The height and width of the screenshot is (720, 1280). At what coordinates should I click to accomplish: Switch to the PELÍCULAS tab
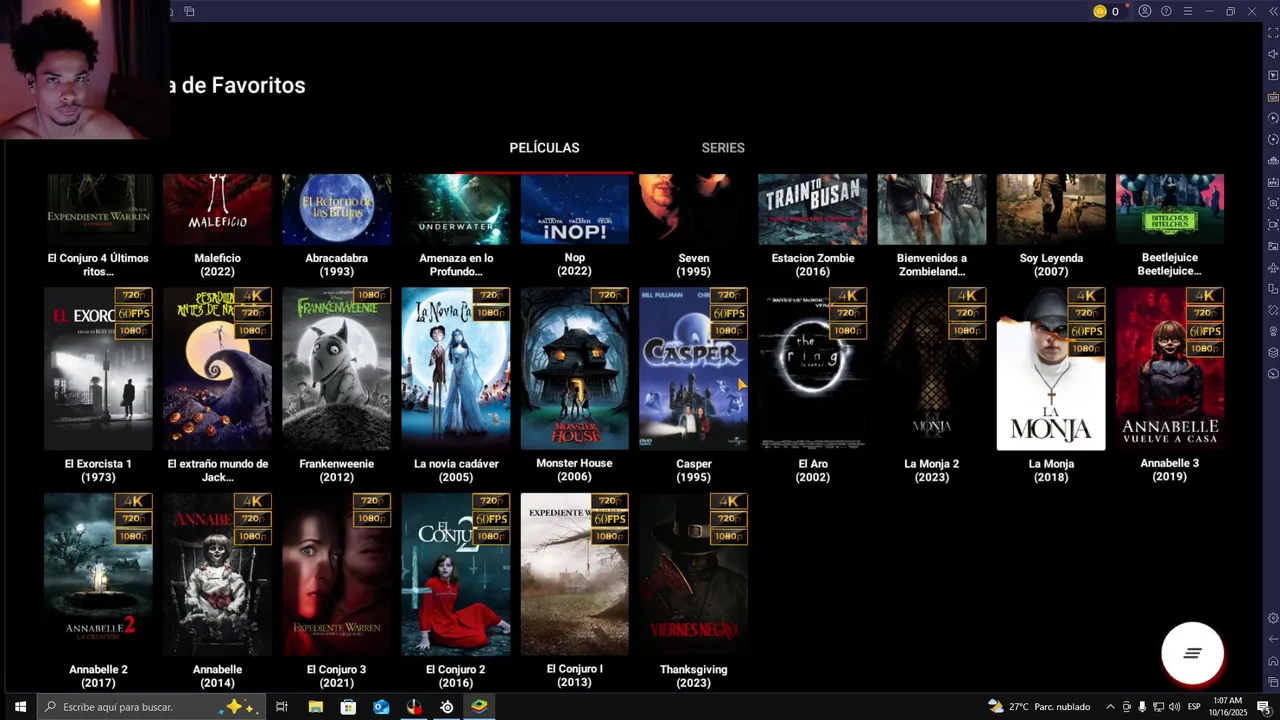pos(544,148)
